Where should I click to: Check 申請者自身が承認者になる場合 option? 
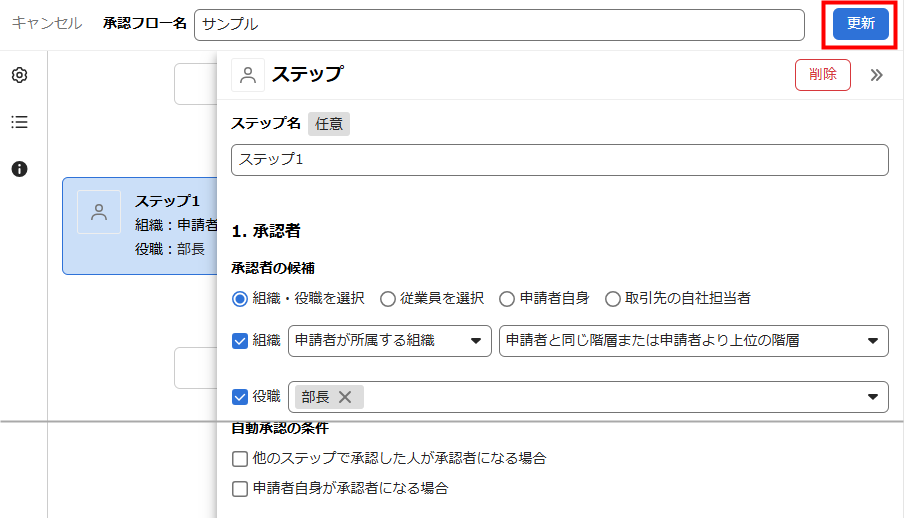240,489
